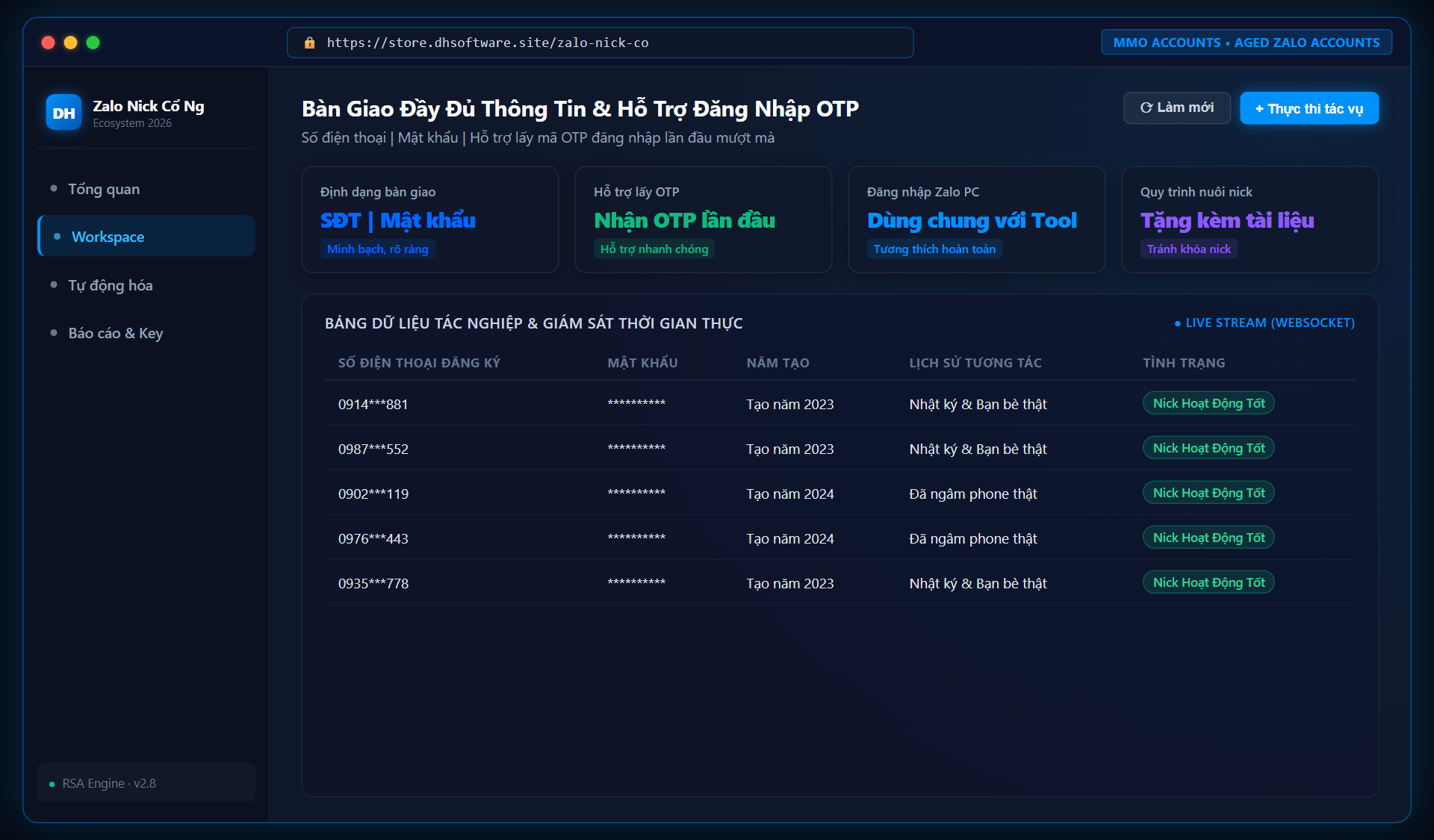Select the Dùng chung với Tool card
Screen dimensions: 1434x840
977,220
